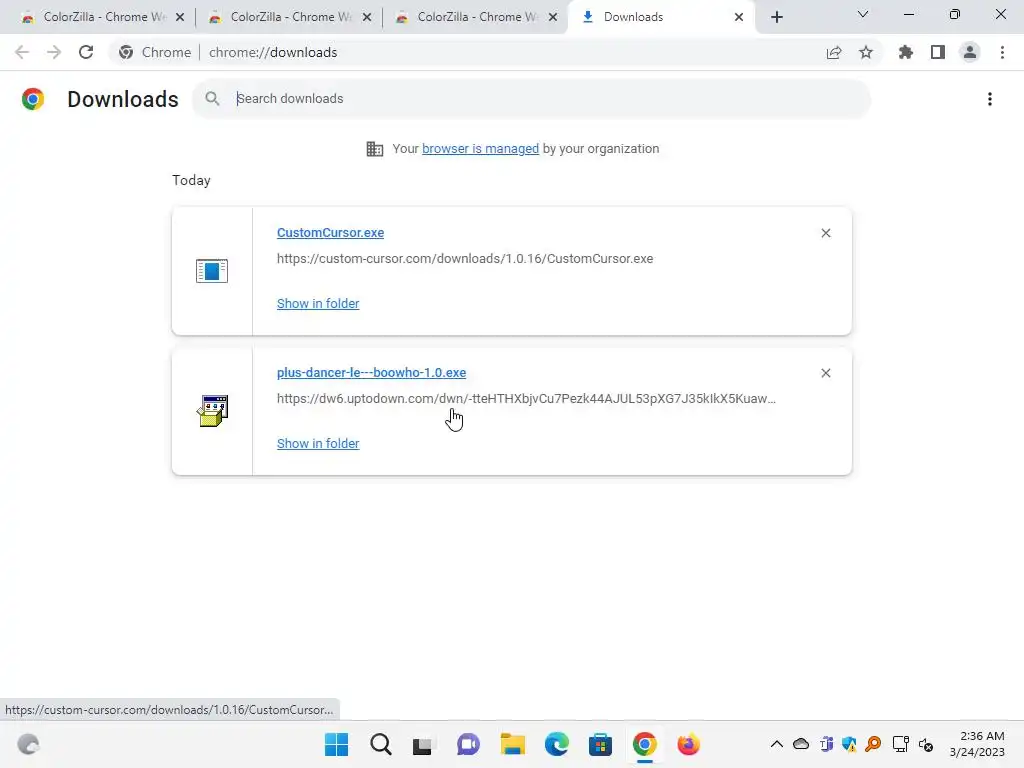
Task: Open Chrome's three-dot main menu
Action: [1002, 52]
